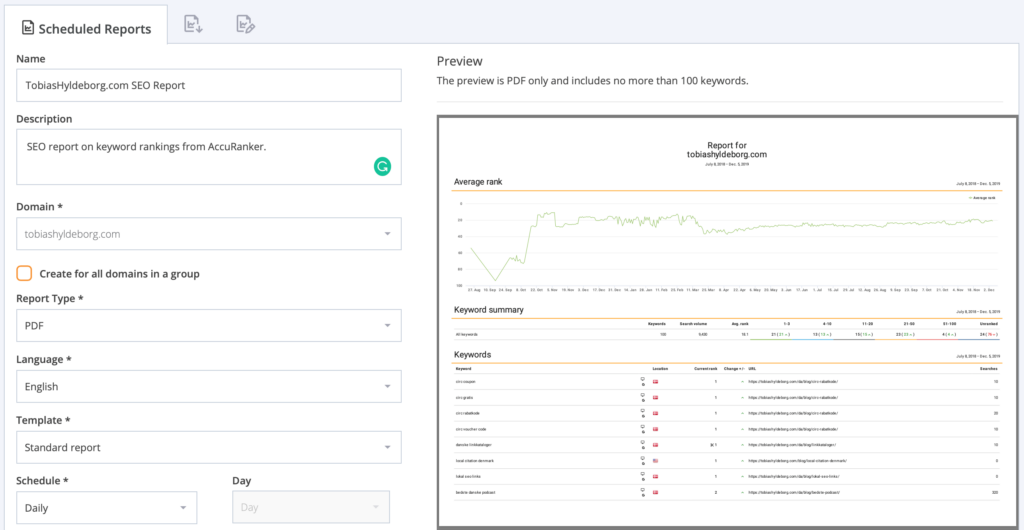
Task: Click the desktop icon in 'circ gratis' row
Action: (x=643, y=394)
